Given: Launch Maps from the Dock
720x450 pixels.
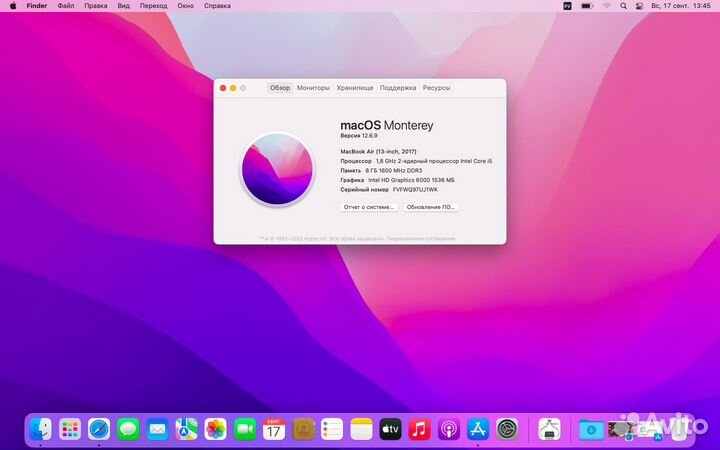Looking at the screenshot, I should point(186,429).
